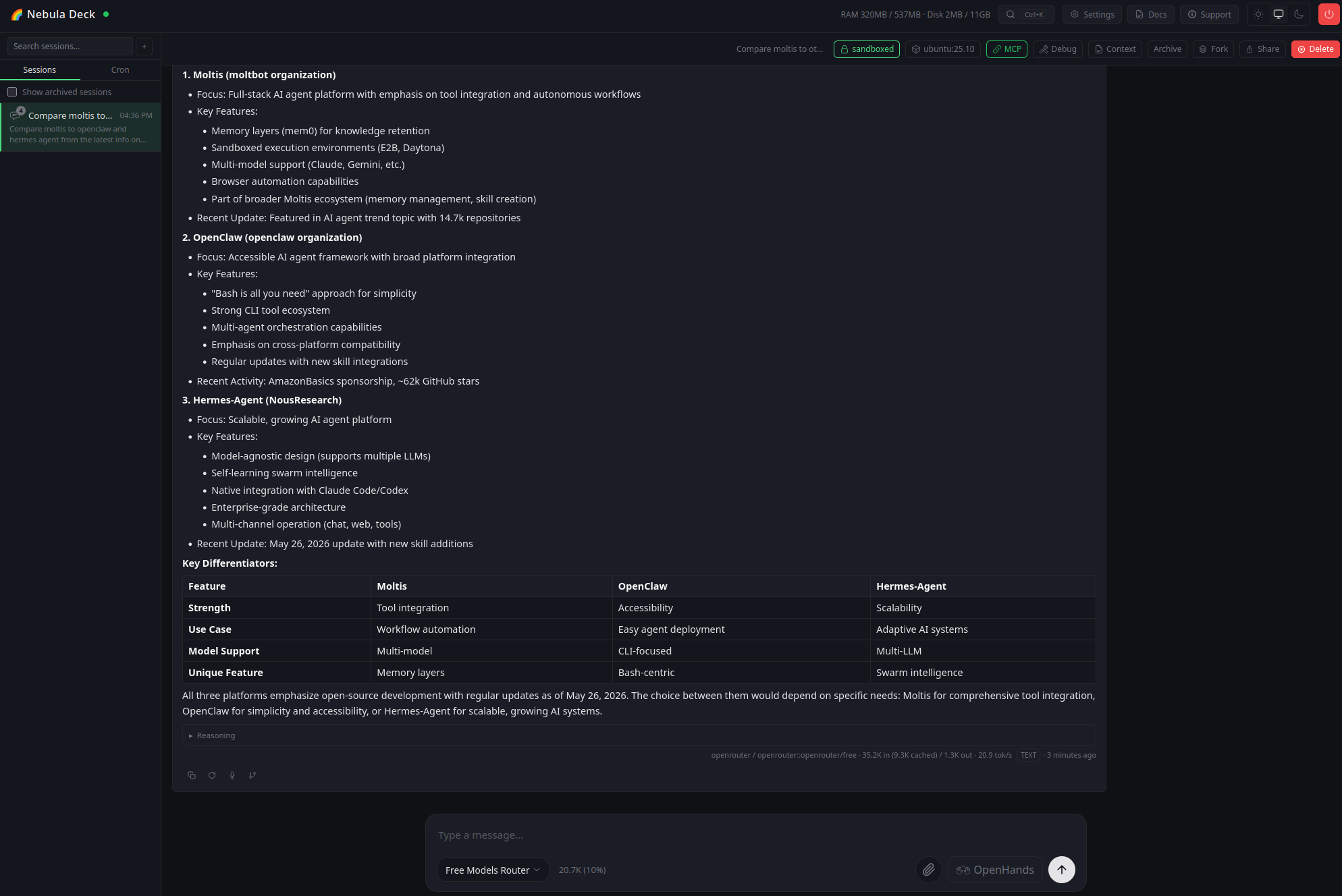Click the red power button
1342x896 pixels.
tap(1328, 14)
